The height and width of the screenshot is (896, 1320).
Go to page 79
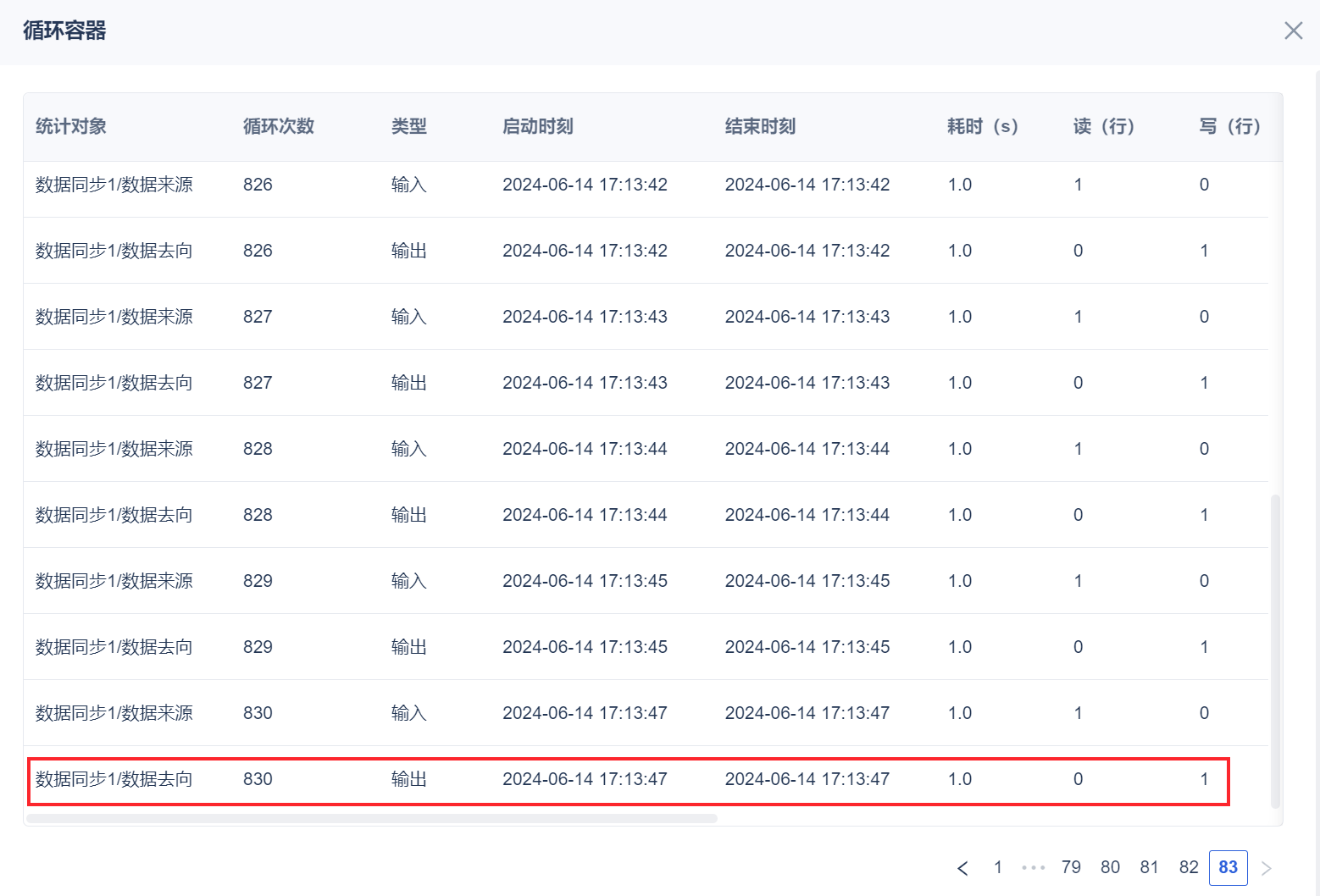pyautogui.click(x=1071, y=867)
